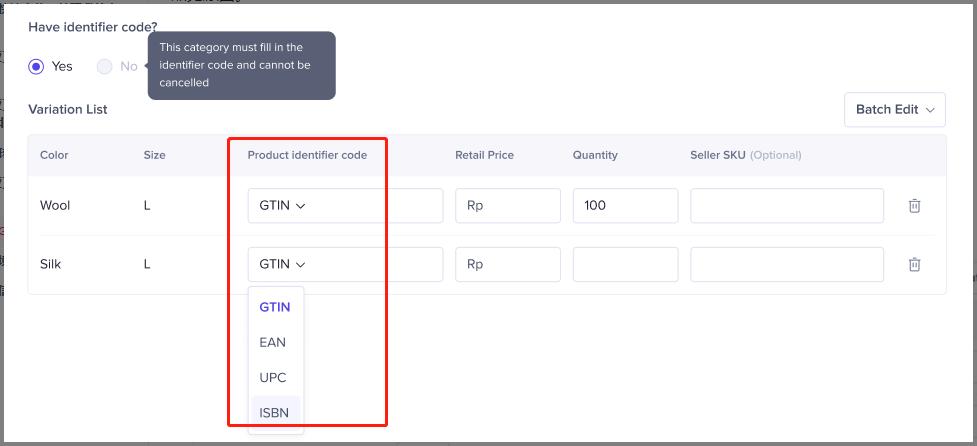The width and height of the screenshot is (977, 446).
Task: Click identifier code input in Wool row
Action: pos(375,205)
